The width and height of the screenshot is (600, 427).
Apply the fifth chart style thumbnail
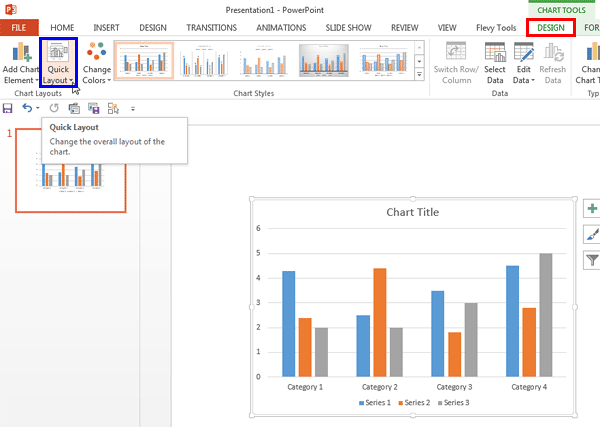click(x=383, y=60)
